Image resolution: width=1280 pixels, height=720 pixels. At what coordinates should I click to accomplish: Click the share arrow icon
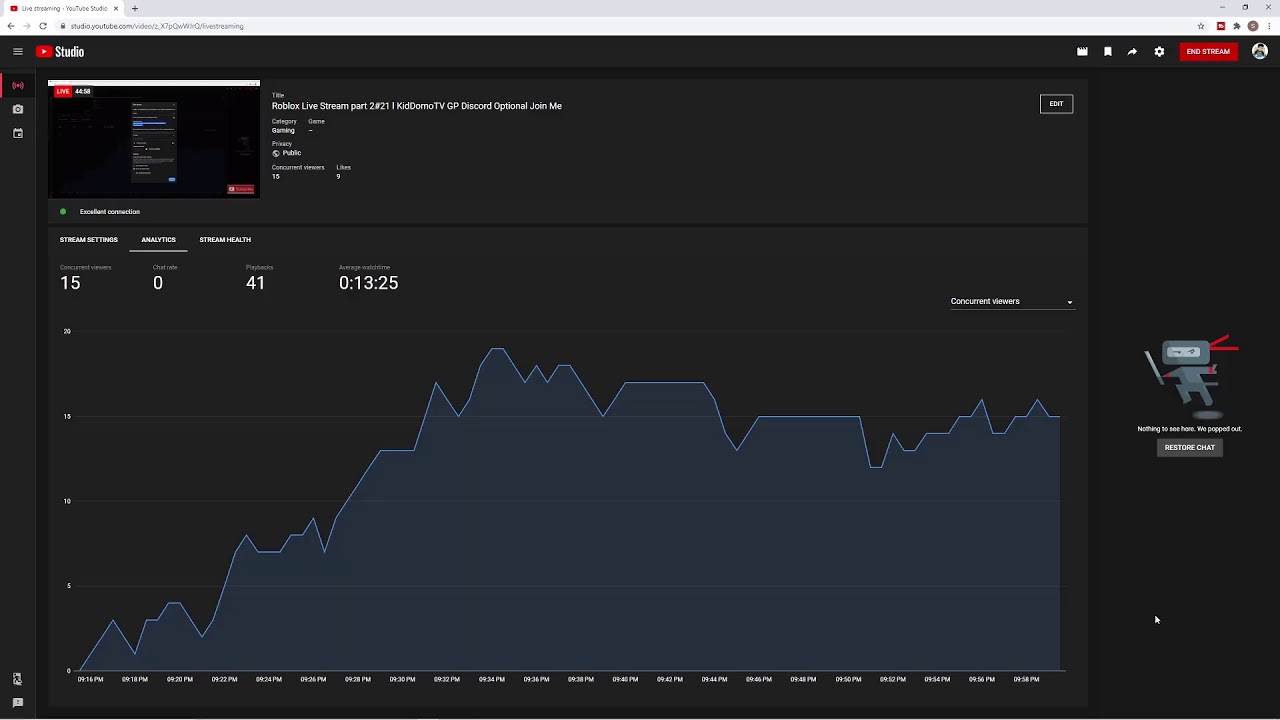(x=1132, y=52)
